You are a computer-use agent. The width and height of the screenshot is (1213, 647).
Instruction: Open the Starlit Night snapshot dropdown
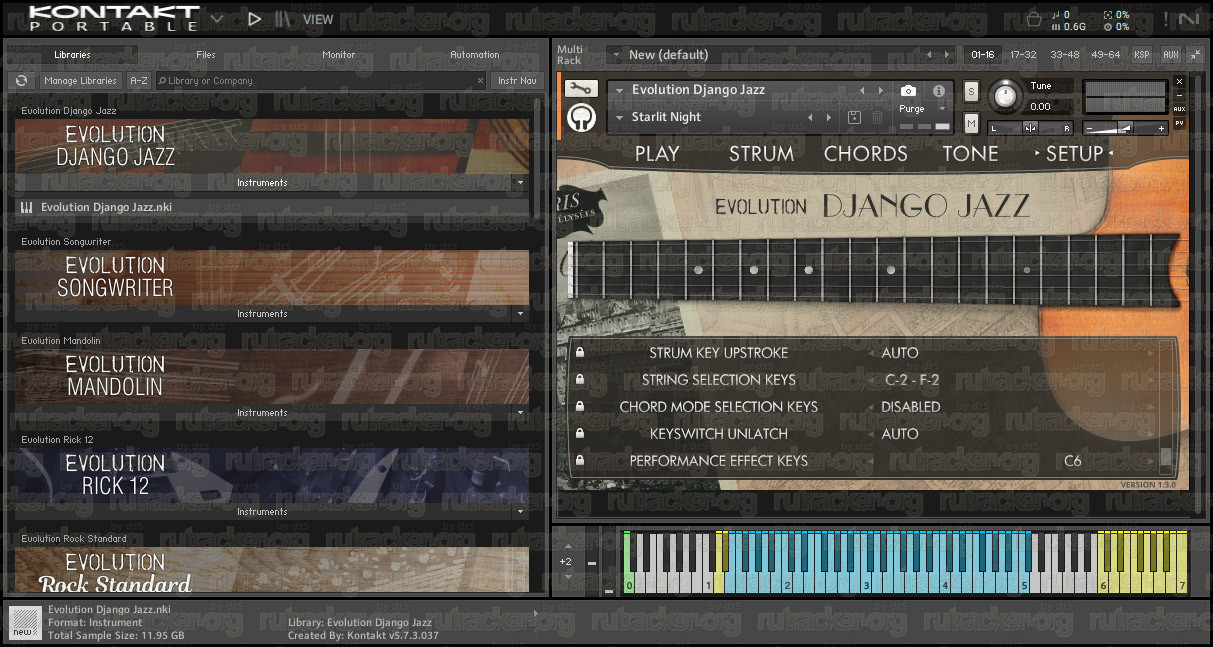click(620, 118)
